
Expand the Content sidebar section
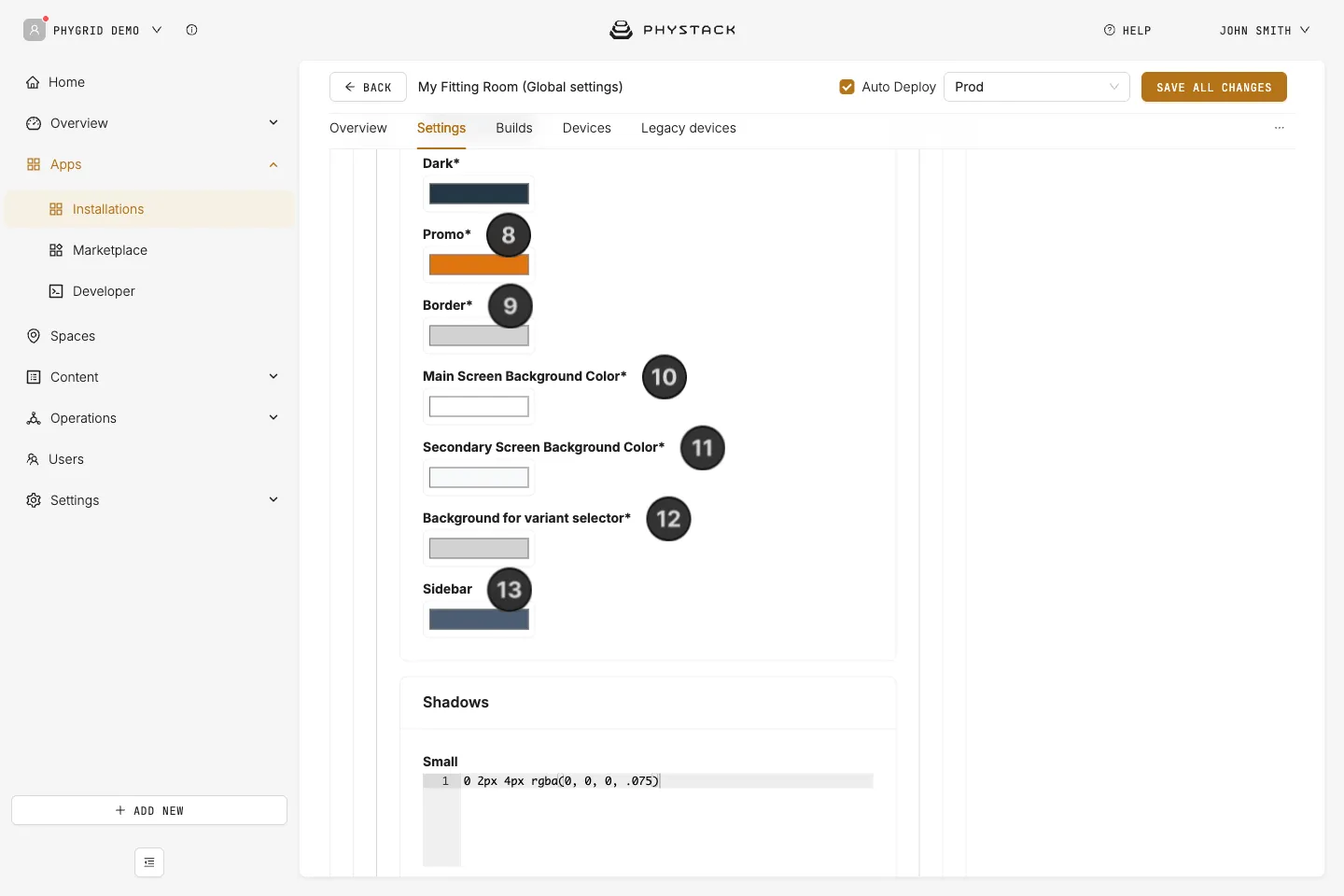coord(273,377)
